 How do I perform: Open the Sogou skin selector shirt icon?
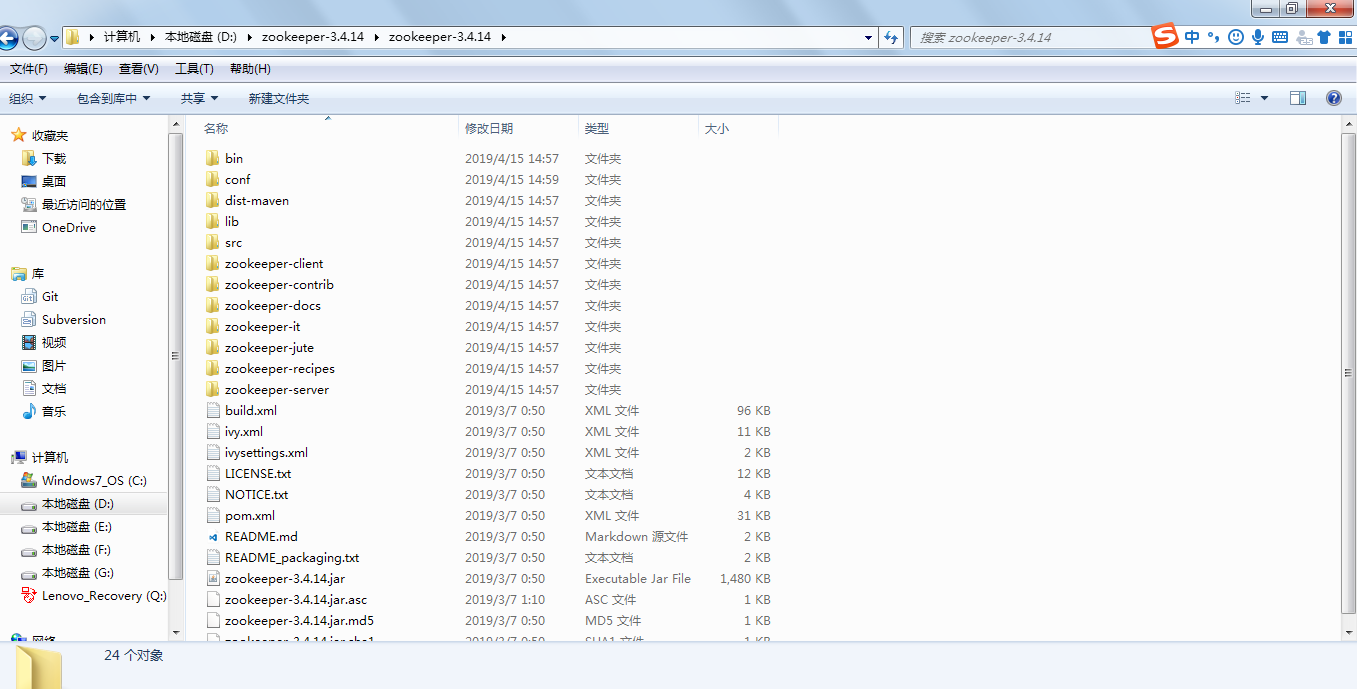point(1324,37)
